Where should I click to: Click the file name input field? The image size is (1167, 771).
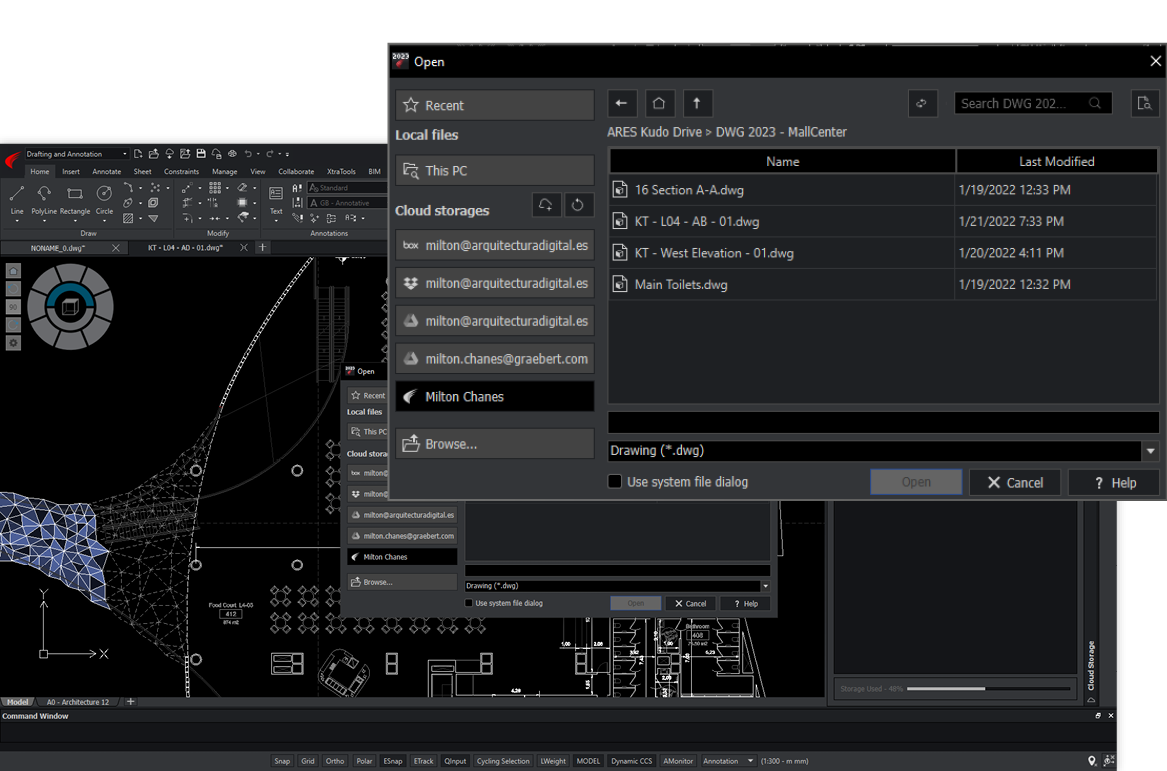(883, 423)
